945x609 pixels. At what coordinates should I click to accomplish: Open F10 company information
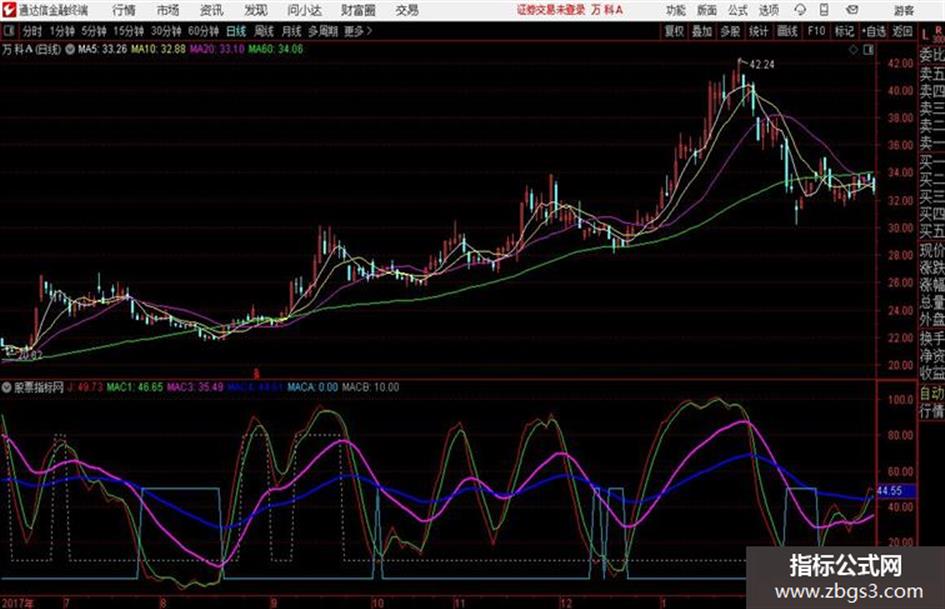pos(816,31)
